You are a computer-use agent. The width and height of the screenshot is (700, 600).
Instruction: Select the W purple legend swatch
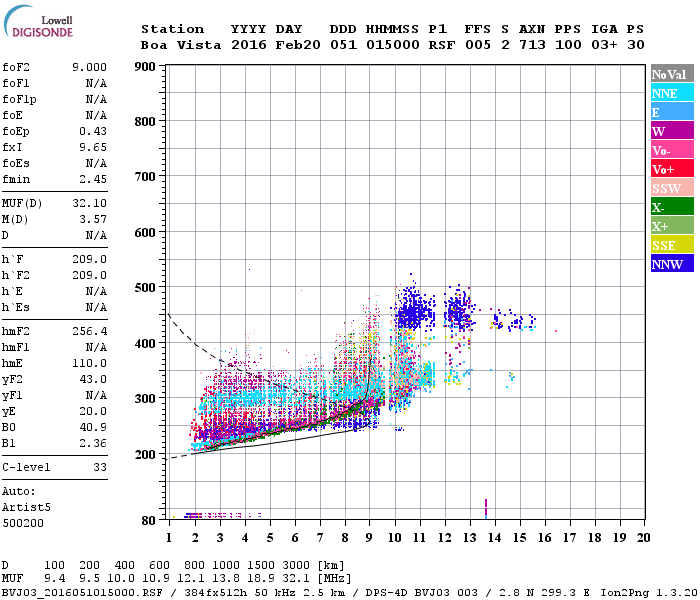672,131
